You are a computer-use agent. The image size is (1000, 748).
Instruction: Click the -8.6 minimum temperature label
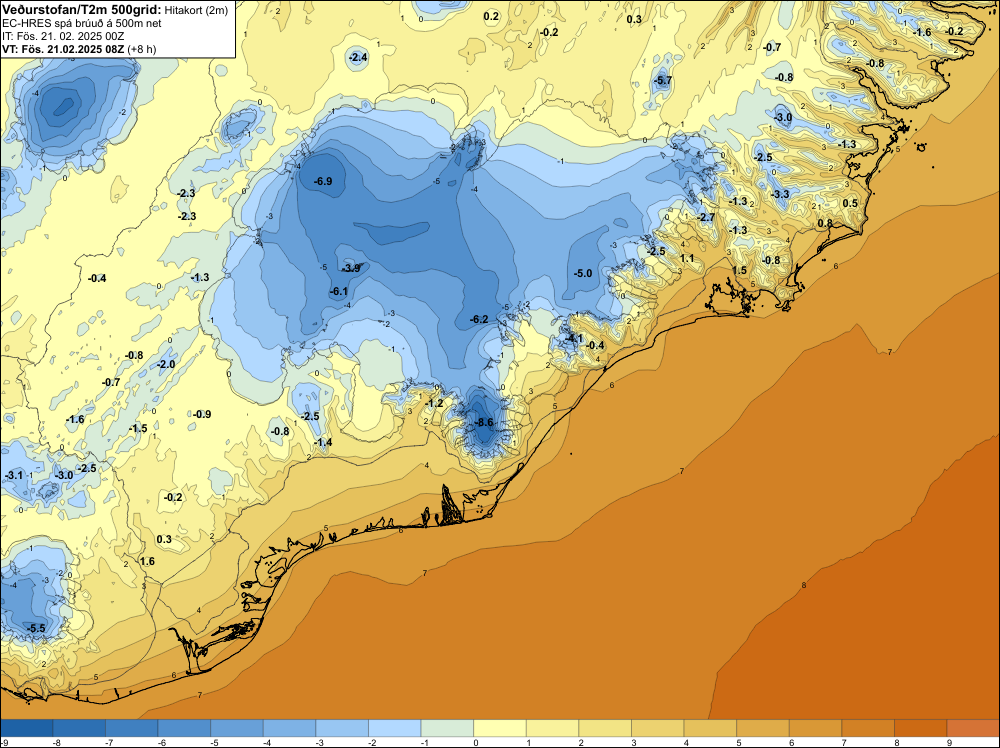pos(485,422)
